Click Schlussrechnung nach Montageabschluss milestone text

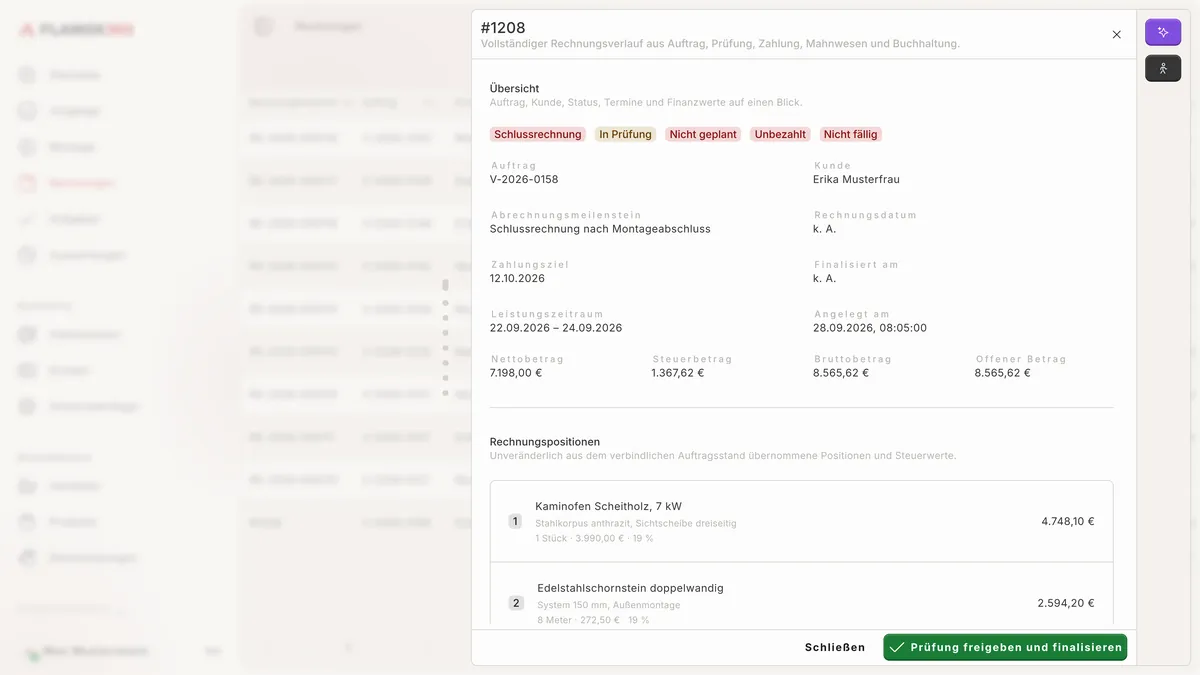pyautogui.click(x=600, y=229)
